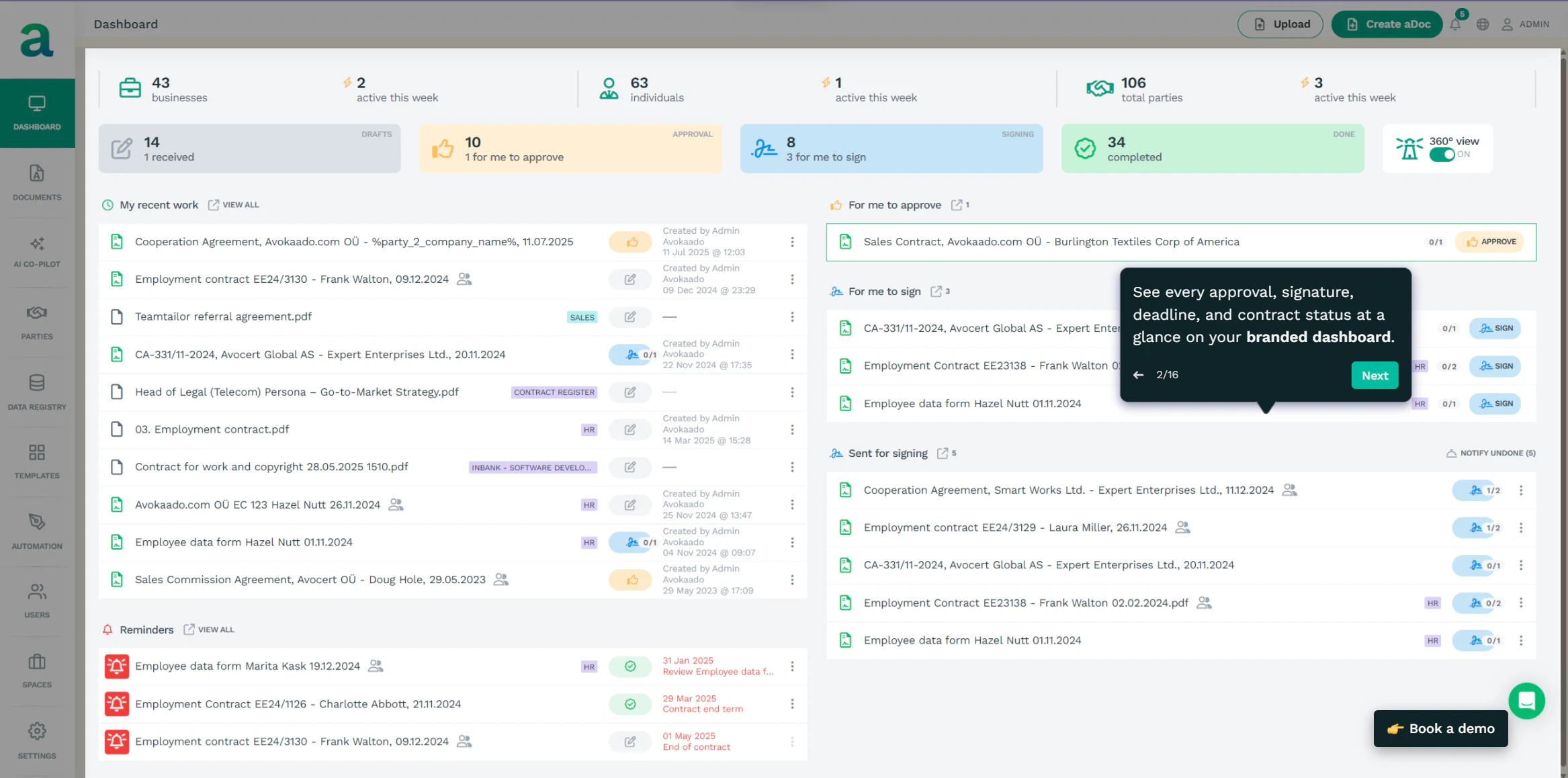Open the Parties section from the sidebar

pos(36,322)
